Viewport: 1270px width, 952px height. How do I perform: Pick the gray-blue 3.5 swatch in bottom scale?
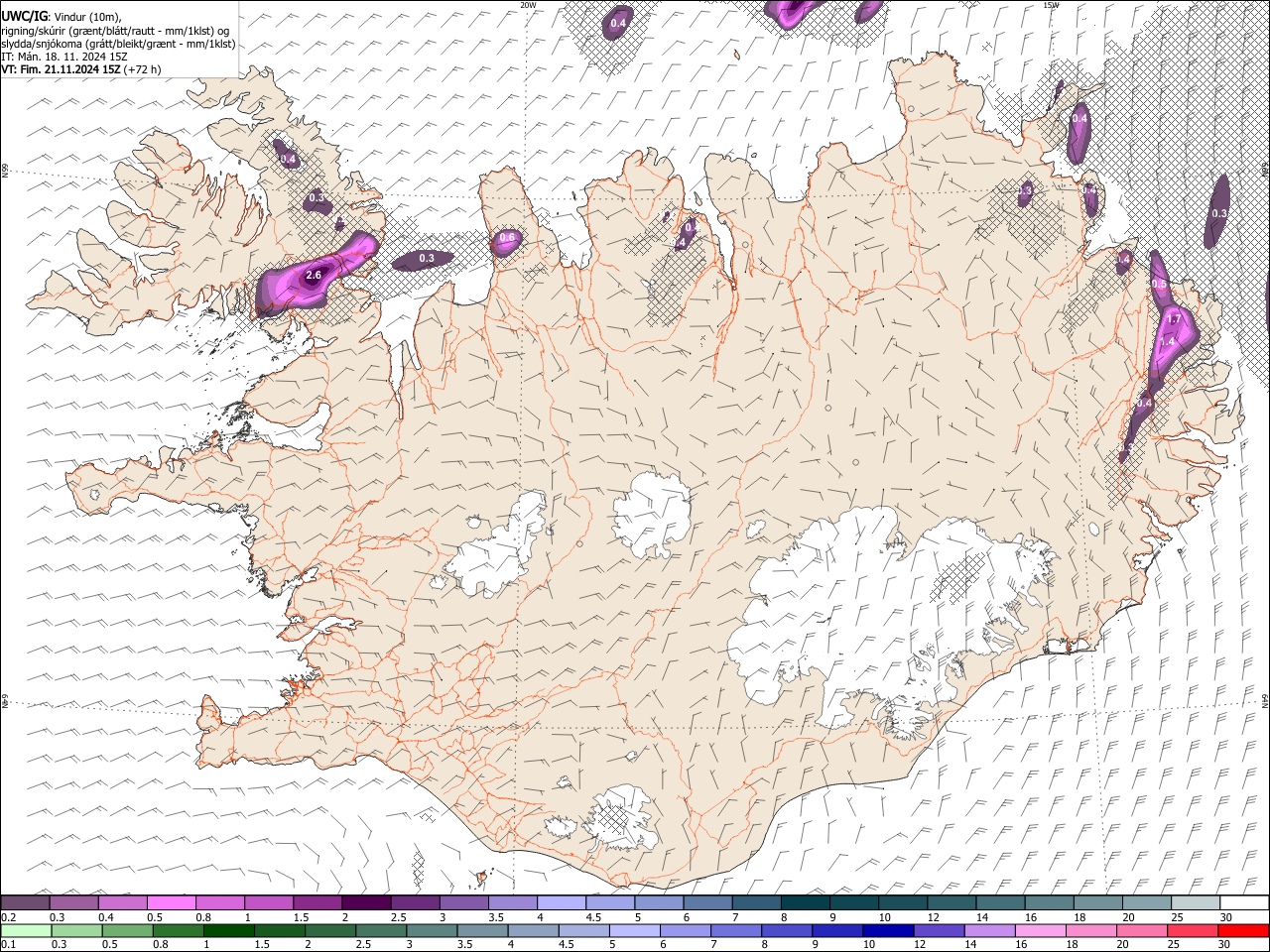point(483,930)
